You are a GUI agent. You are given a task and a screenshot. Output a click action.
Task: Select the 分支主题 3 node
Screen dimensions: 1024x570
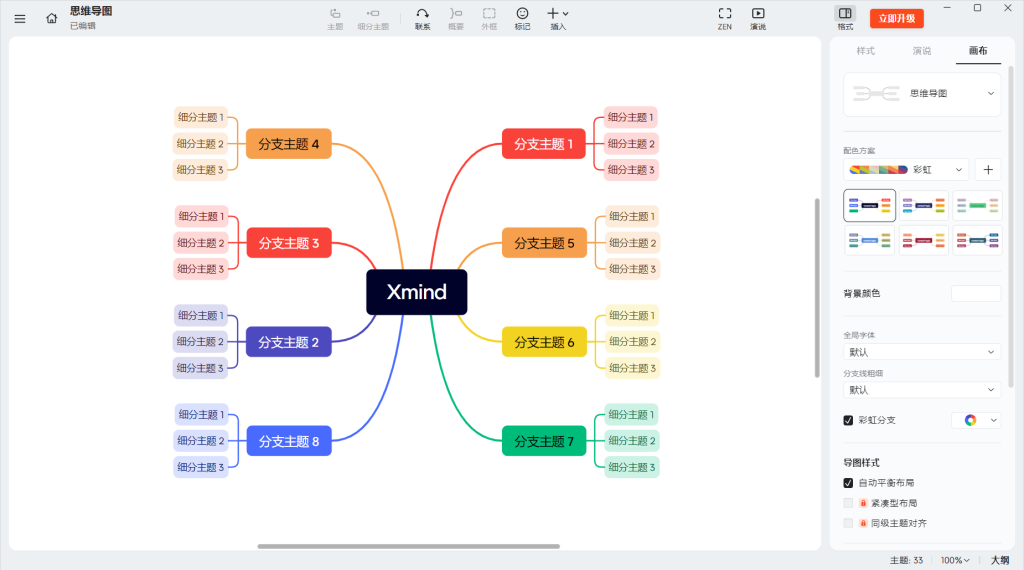click(289, 243)
